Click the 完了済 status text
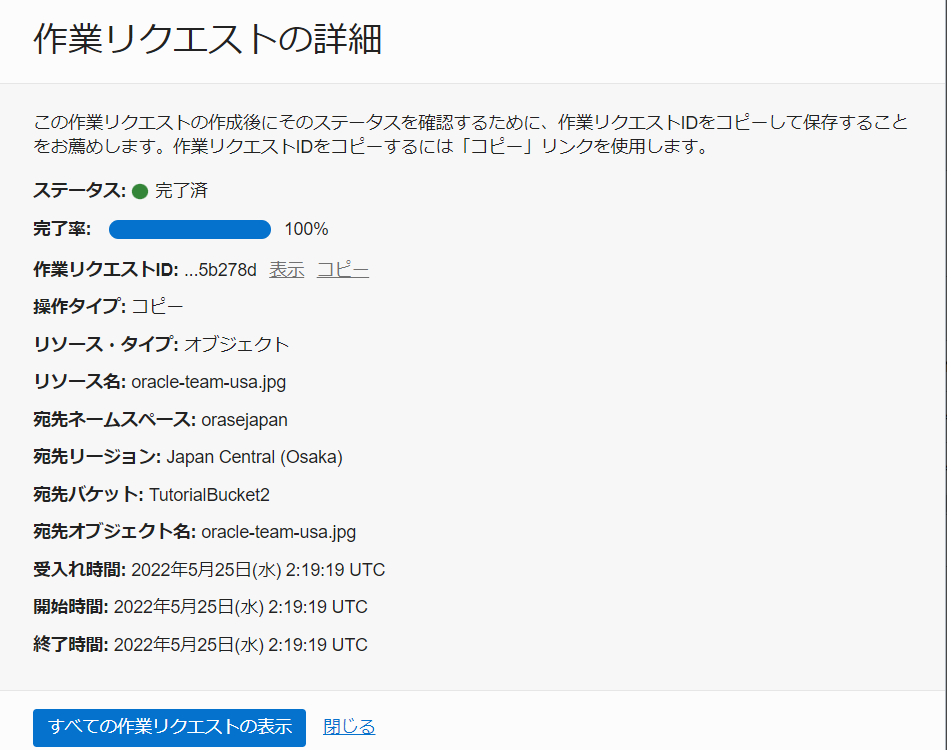The width and height of the screenshot is (947, 750). point(181,191)
